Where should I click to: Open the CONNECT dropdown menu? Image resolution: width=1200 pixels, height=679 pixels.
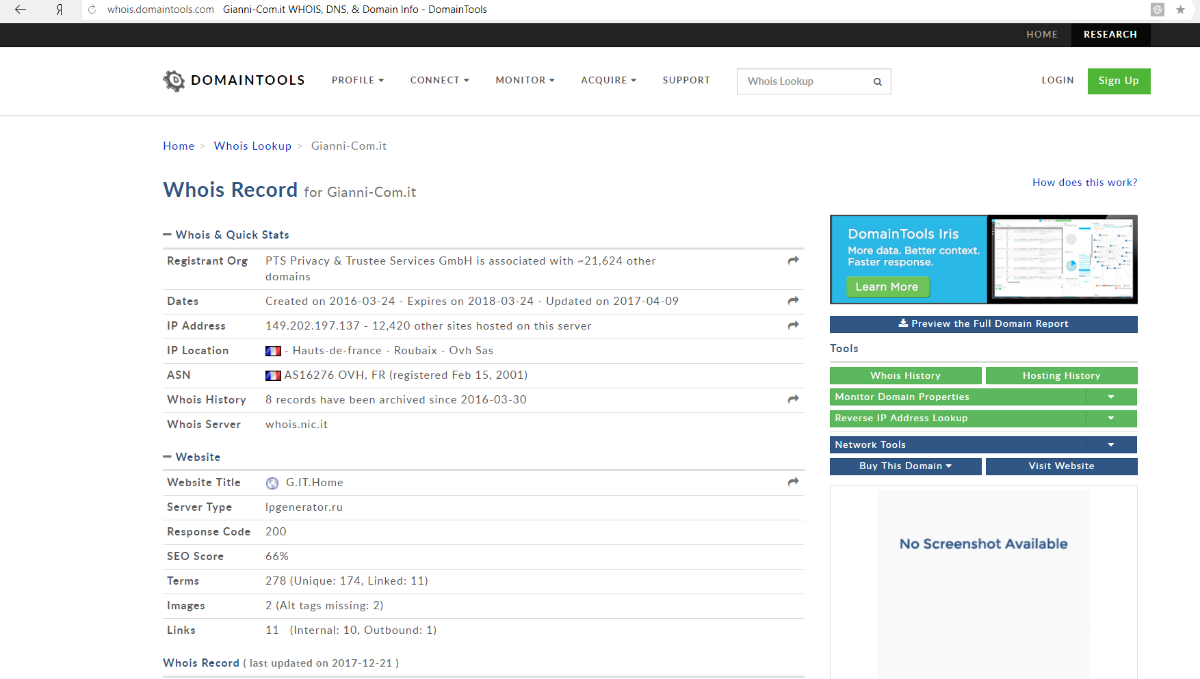pos(439,80)
